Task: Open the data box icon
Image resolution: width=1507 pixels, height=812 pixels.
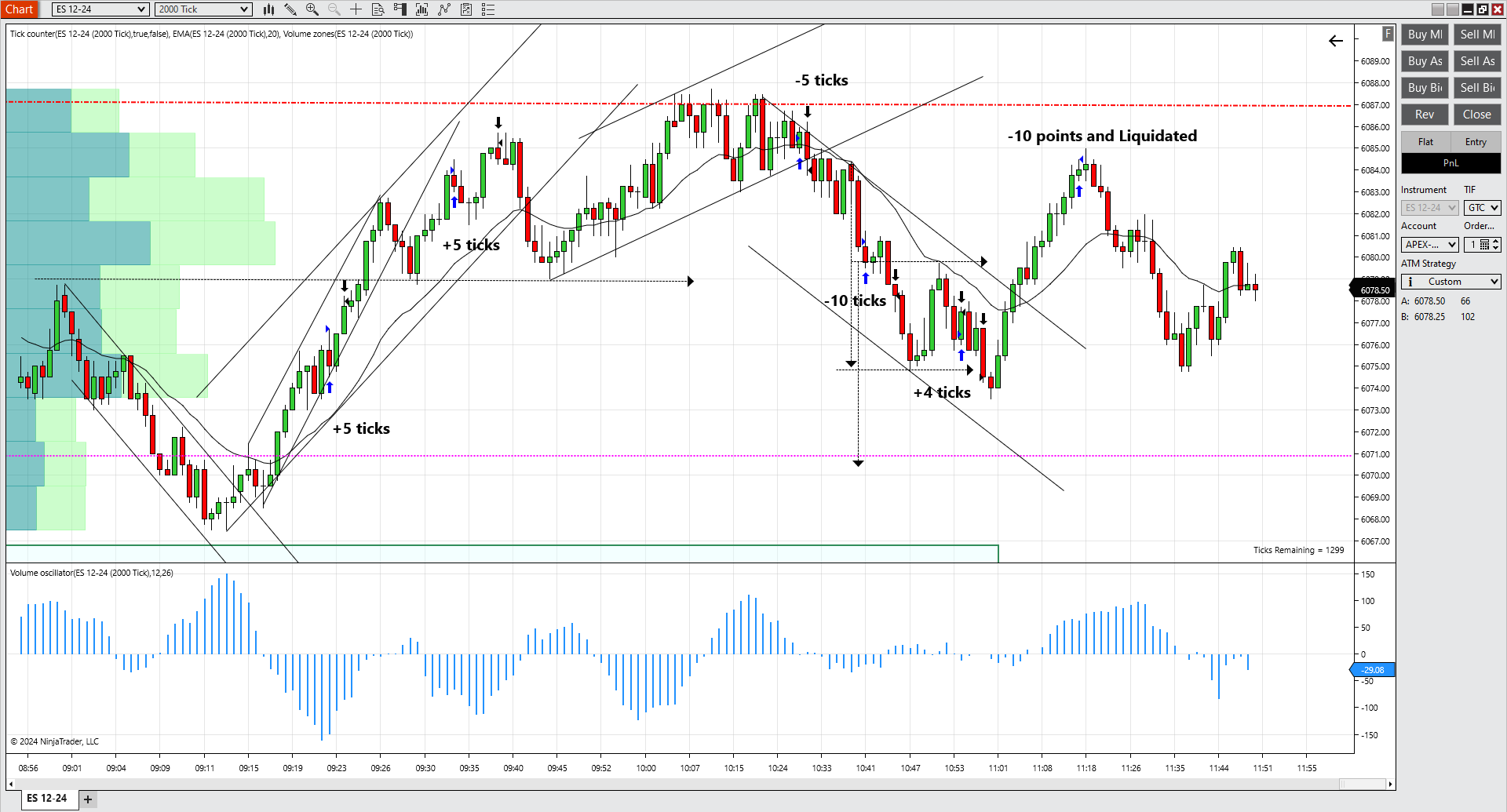Action: (x=378, y=9)
